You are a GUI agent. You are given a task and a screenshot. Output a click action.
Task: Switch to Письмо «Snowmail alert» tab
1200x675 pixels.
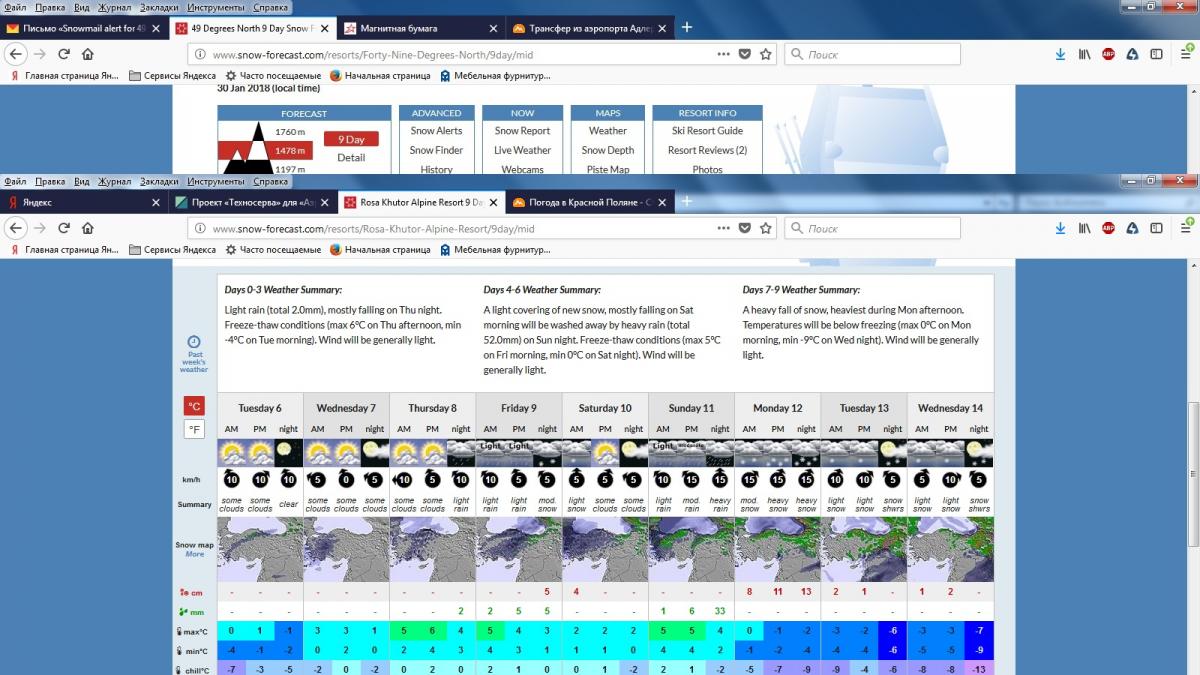coord(84,28)
